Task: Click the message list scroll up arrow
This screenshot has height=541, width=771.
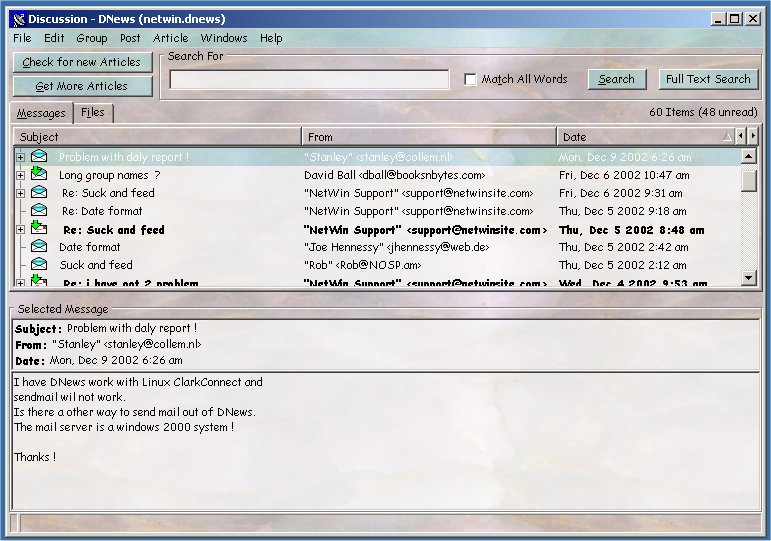Action: [748, 157]
